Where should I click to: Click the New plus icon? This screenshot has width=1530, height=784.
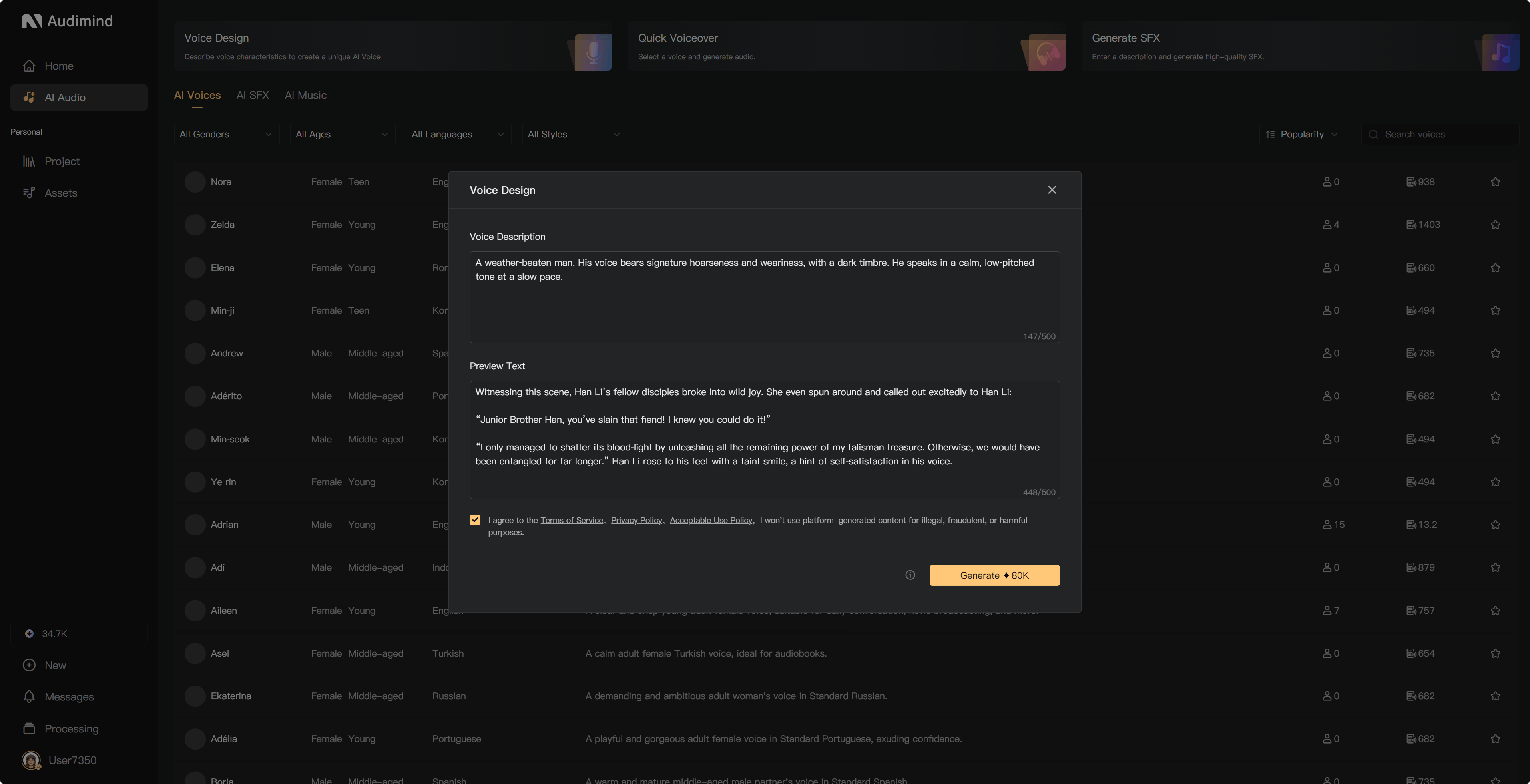[x=29, y=665]
